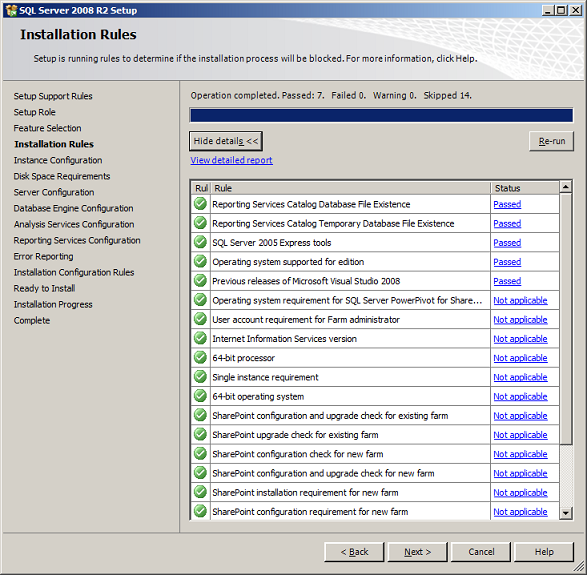Screen dimensions: 587x575
Task: Open the View detailed report link
Action: point(231,160)
